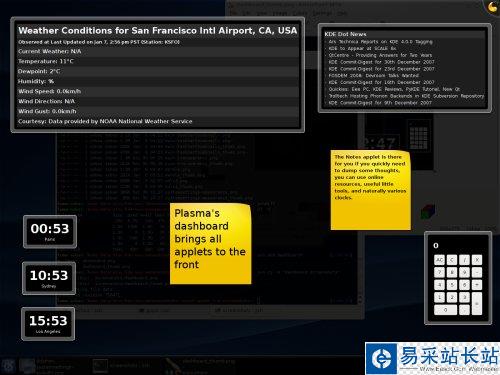Click the tall equals key on the calculator
The width and height of the screenshot is (500, 375).
tap(477, 304)
